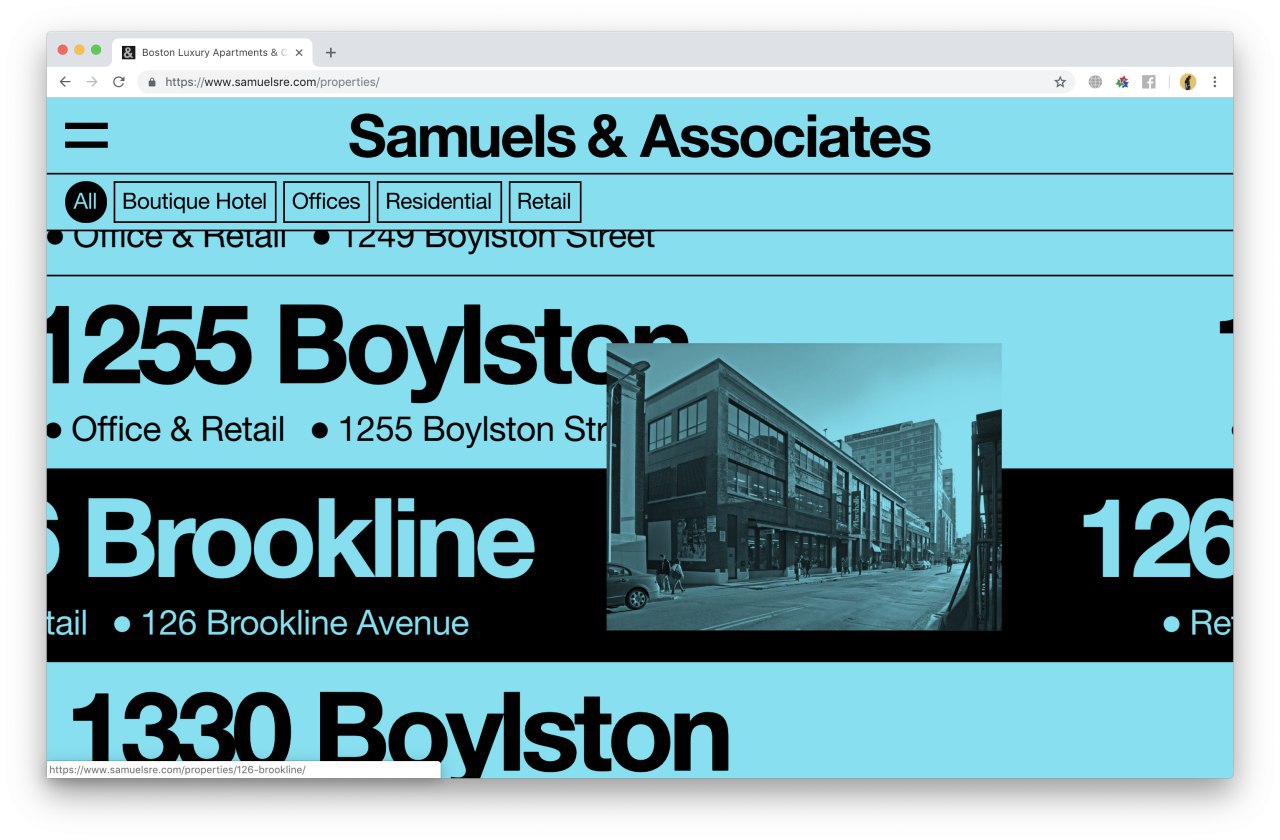Open the Samuels & Associates home title
The image size is (1280, 840).
(639, 136)
